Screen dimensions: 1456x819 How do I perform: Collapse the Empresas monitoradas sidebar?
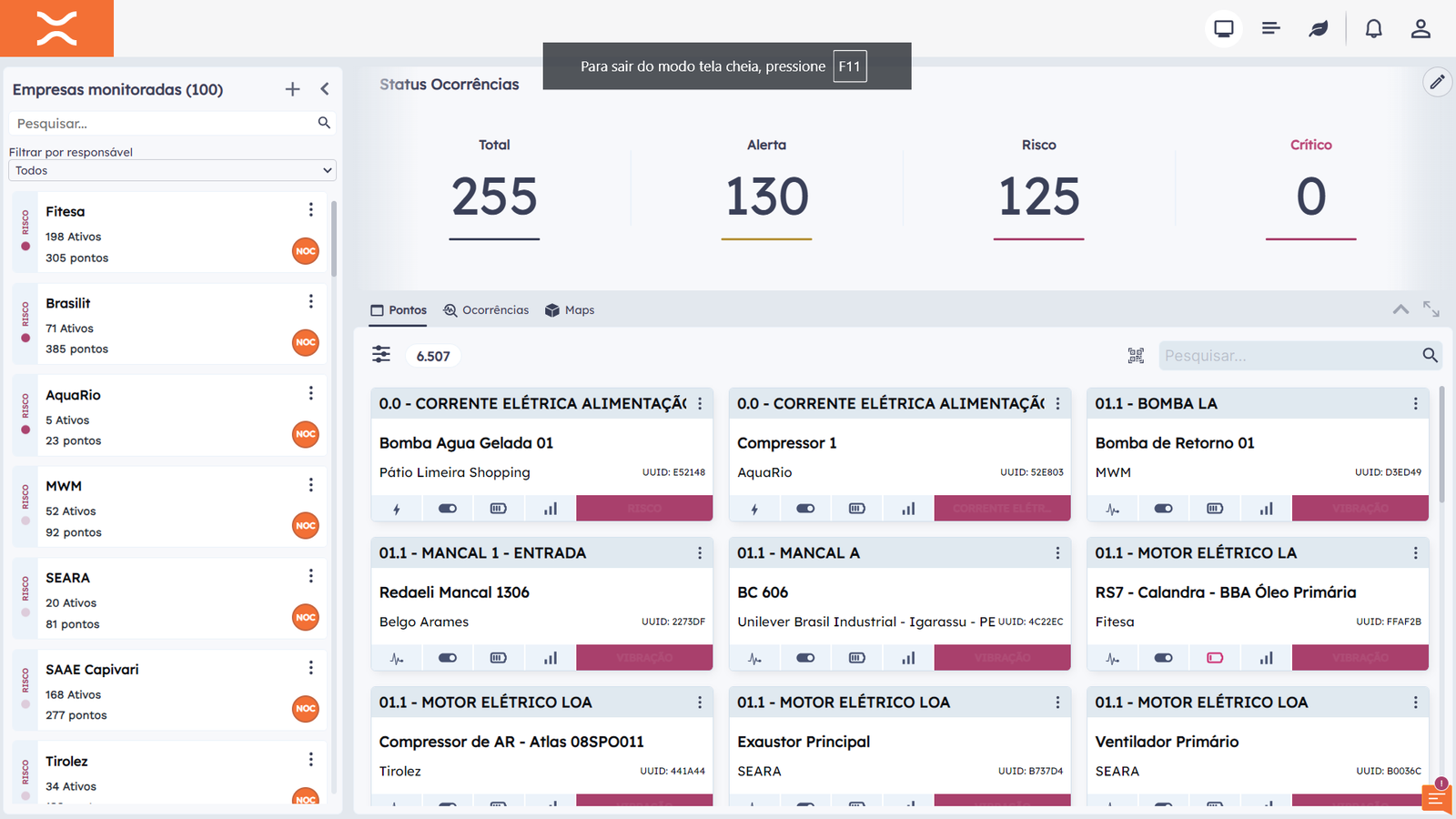click(325, 89)
